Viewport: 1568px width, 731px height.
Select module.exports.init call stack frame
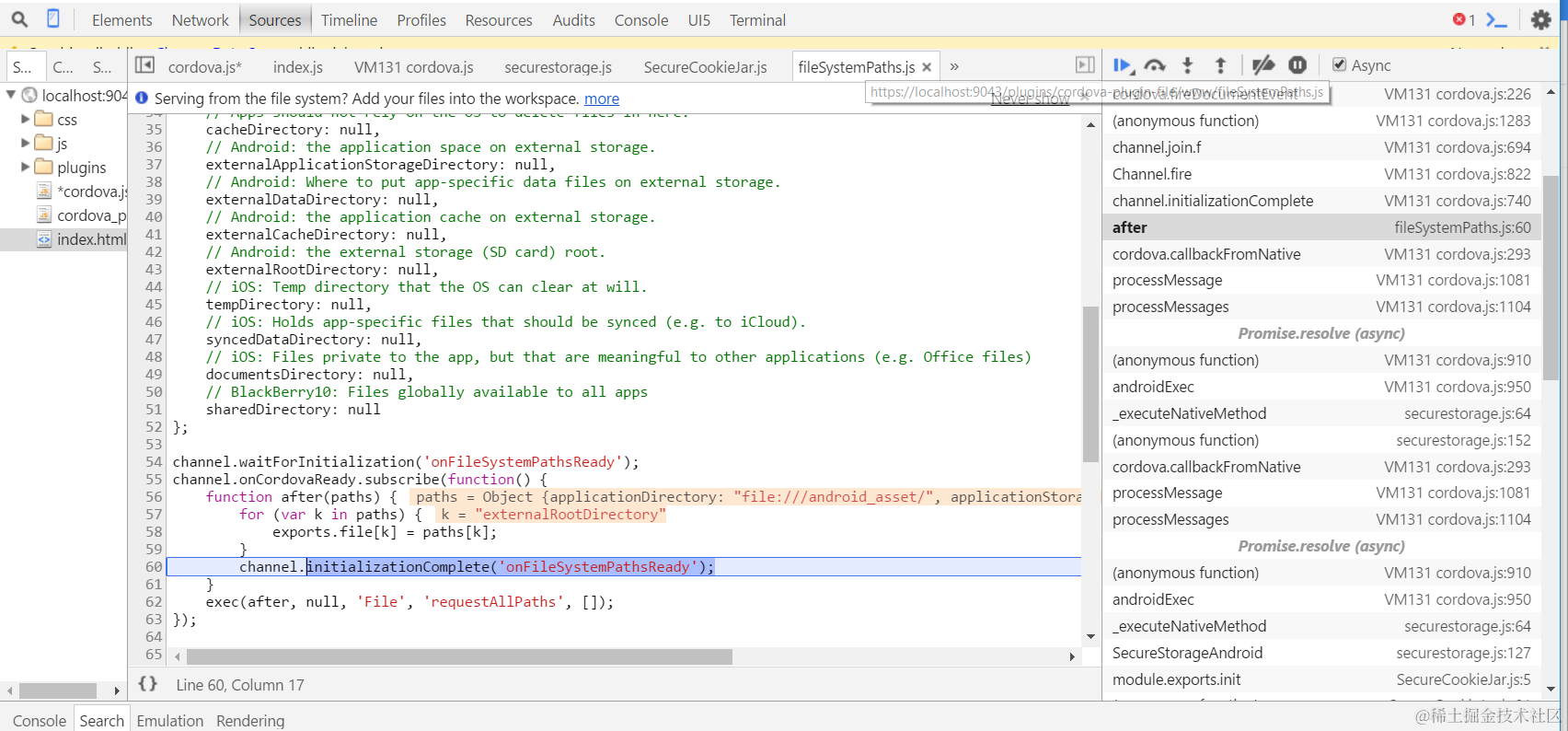point(1321,679)
